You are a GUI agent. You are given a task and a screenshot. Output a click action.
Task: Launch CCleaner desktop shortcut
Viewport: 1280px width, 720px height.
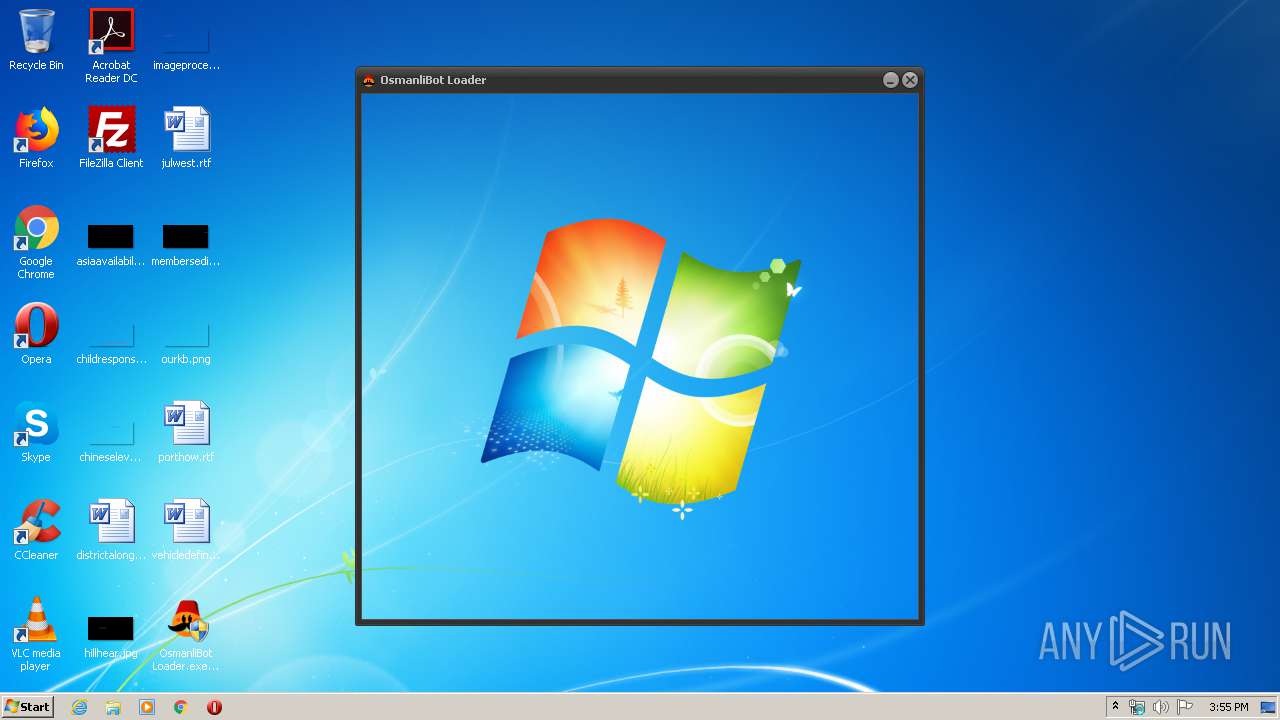pyautogui.click(x=36, y=530)
